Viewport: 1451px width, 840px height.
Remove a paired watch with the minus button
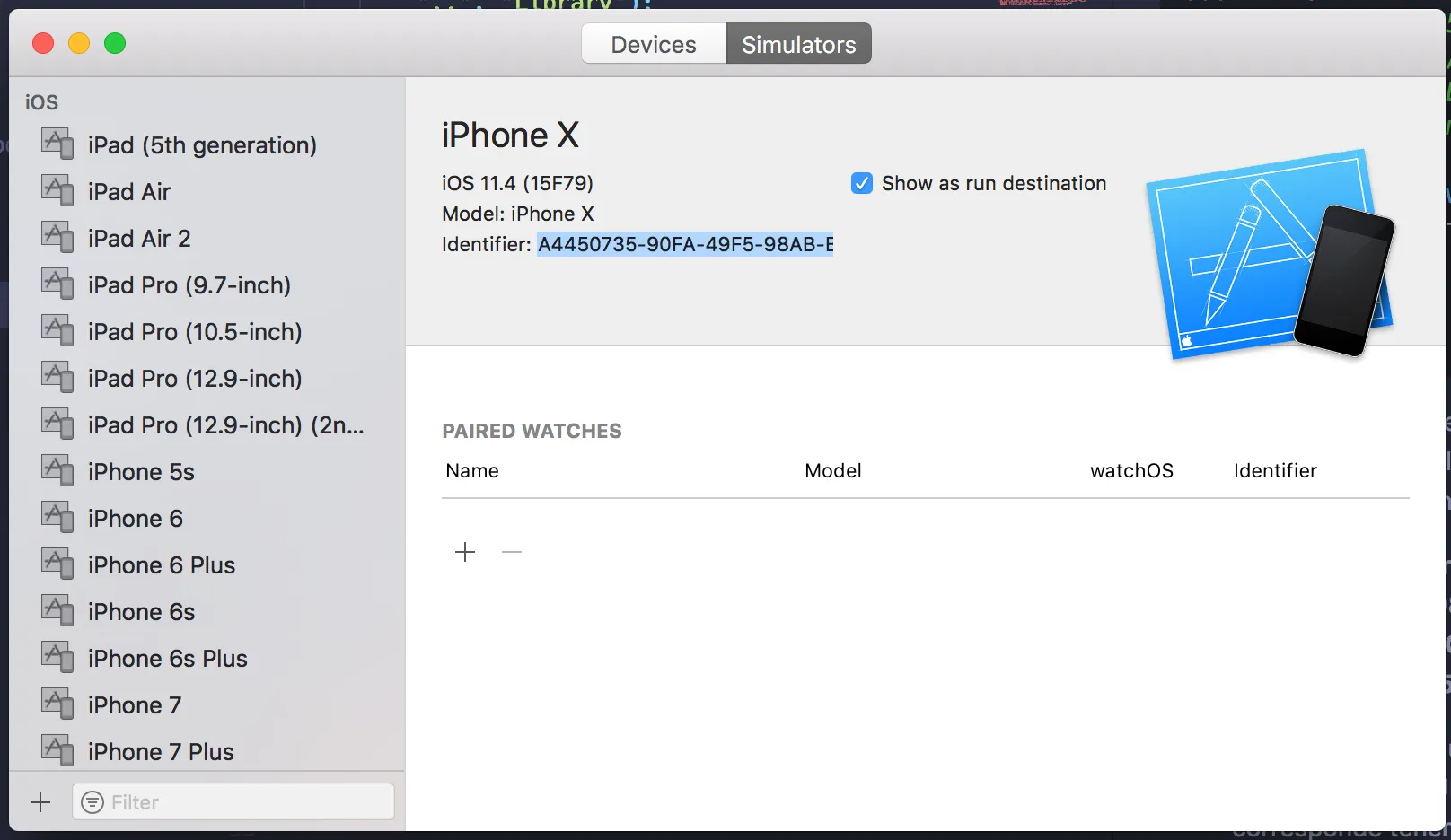(512, 552)
